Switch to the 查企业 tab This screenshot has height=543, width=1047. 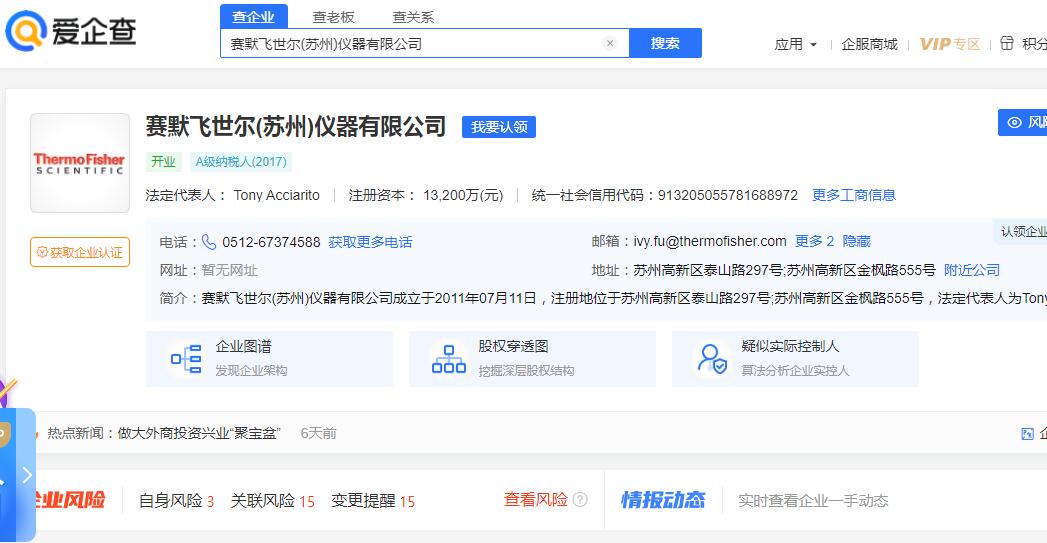254,17
